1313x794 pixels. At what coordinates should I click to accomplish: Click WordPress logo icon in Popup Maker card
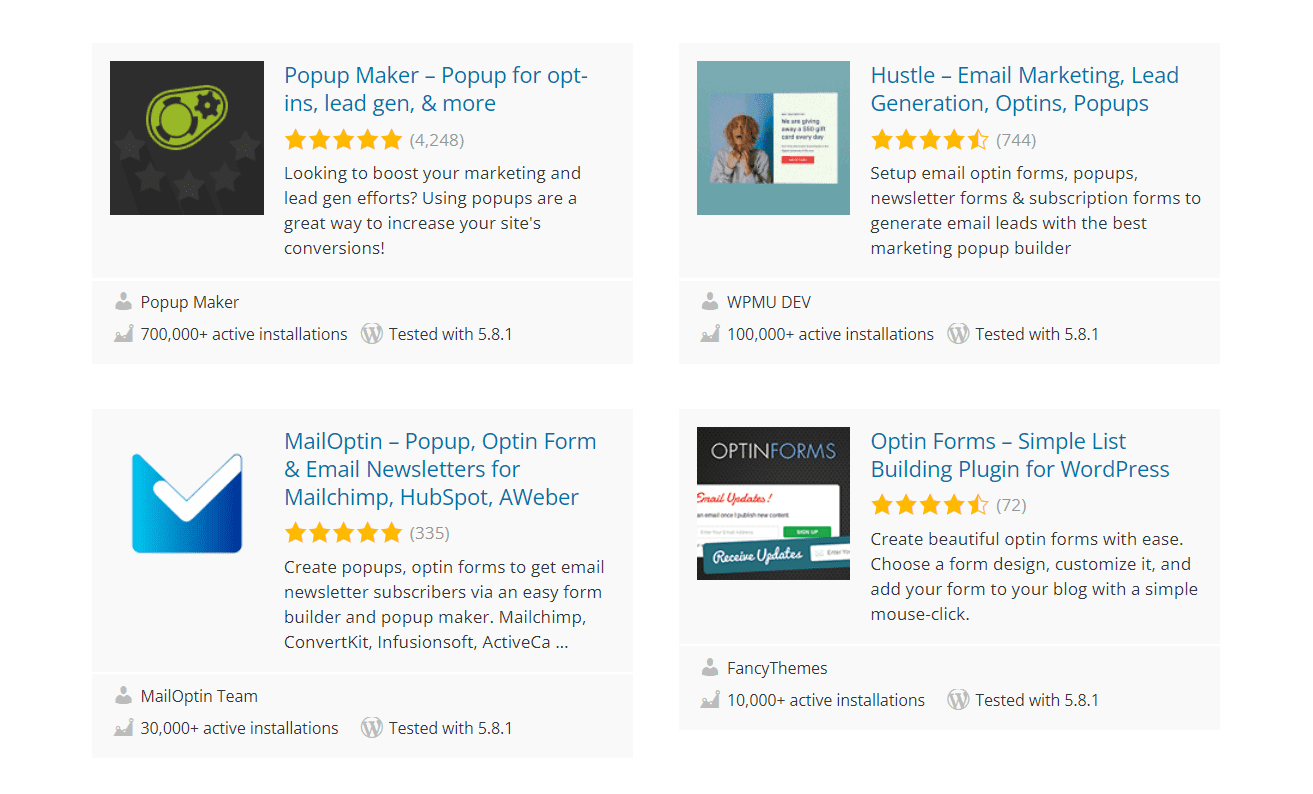click(372, 334)
